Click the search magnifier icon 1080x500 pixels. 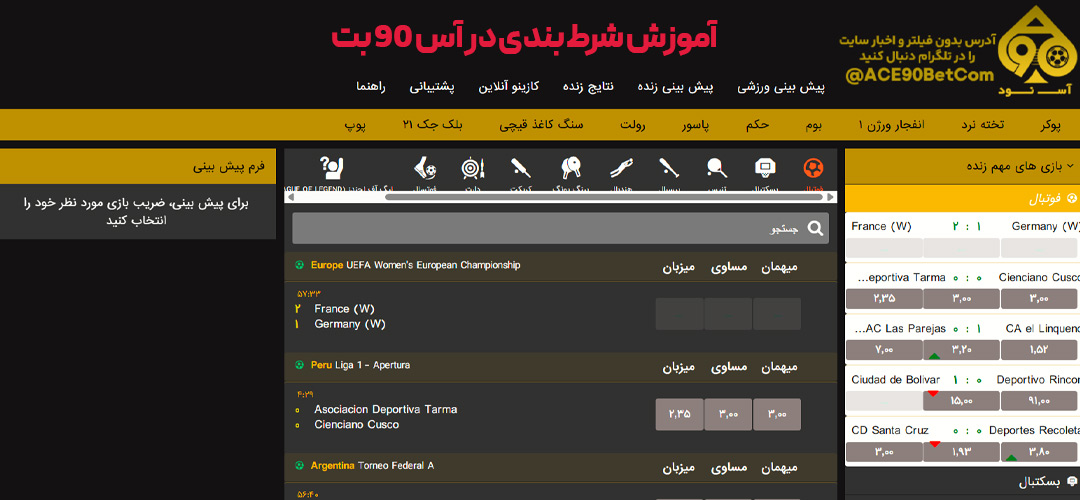(816, 229)
